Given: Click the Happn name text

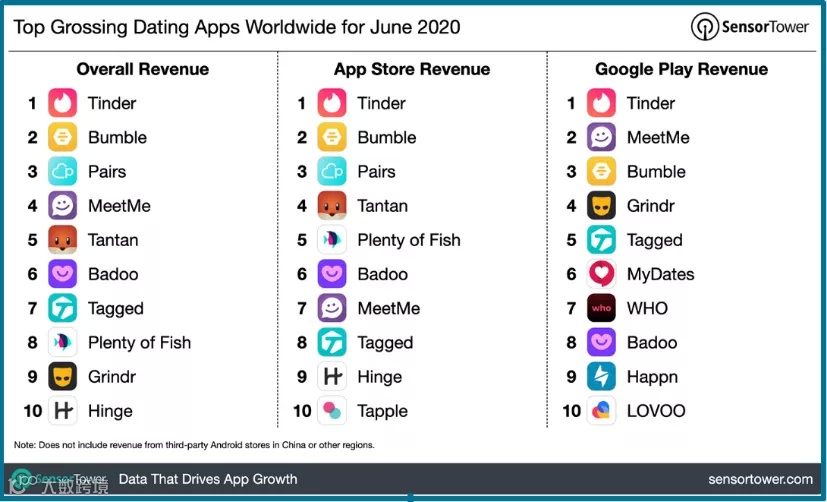Looking at the screenshot, I should pyautogui.click(x=652, y=378).
